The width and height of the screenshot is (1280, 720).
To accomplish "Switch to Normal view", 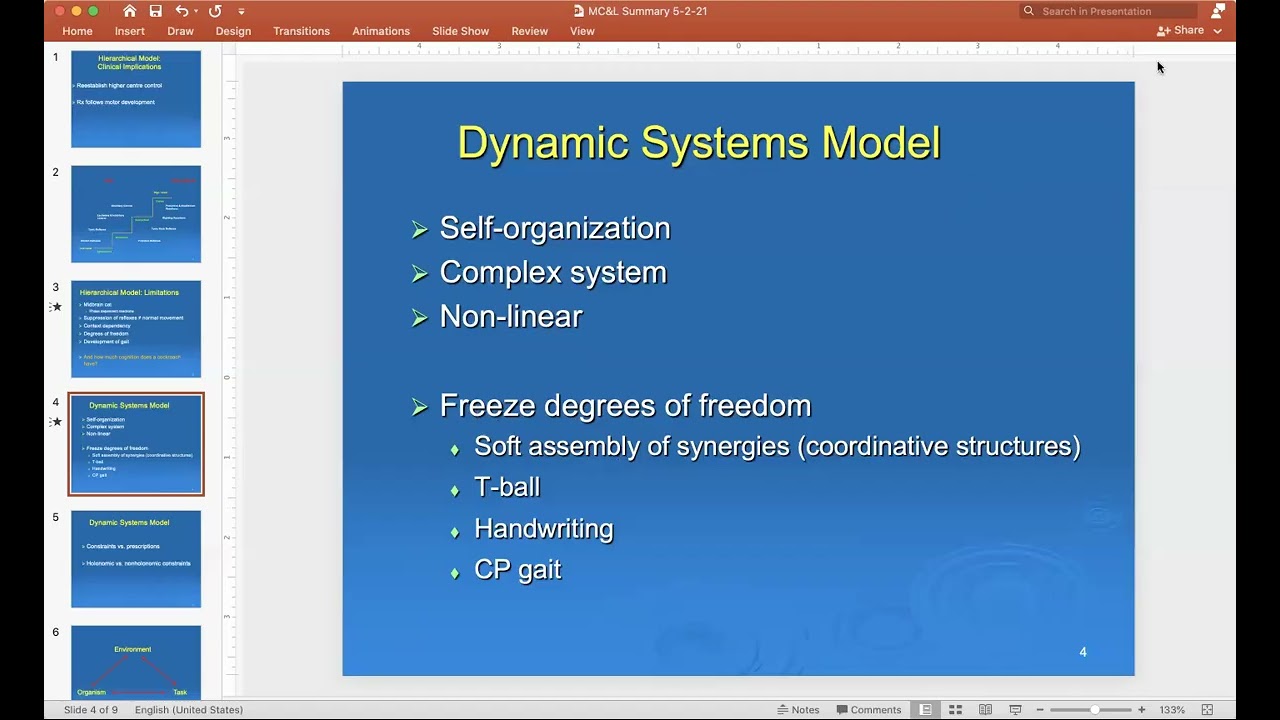I will coord(926,710).
